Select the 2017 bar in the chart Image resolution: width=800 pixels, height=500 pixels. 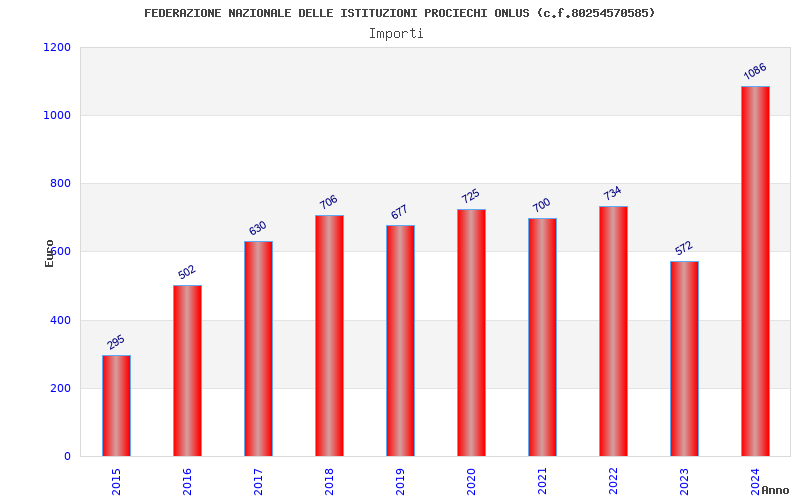pos(258,348)
